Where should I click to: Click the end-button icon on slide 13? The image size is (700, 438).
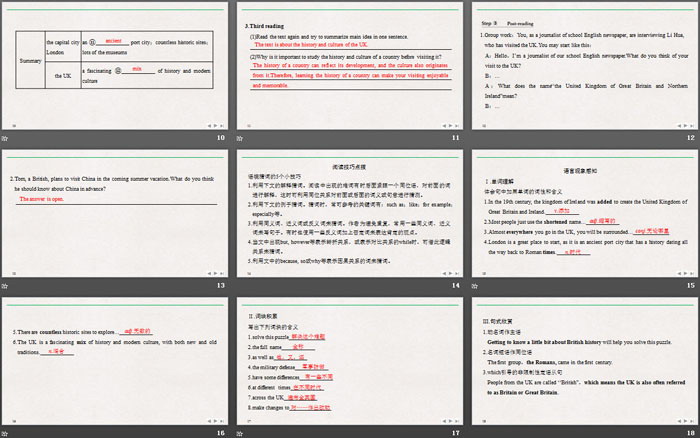point(222,273)
